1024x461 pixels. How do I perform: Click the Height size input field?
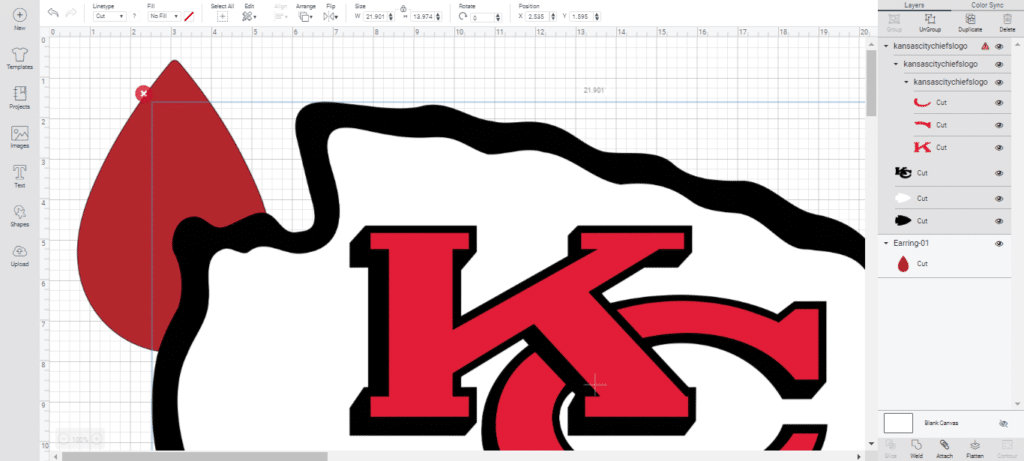point(423,16)
